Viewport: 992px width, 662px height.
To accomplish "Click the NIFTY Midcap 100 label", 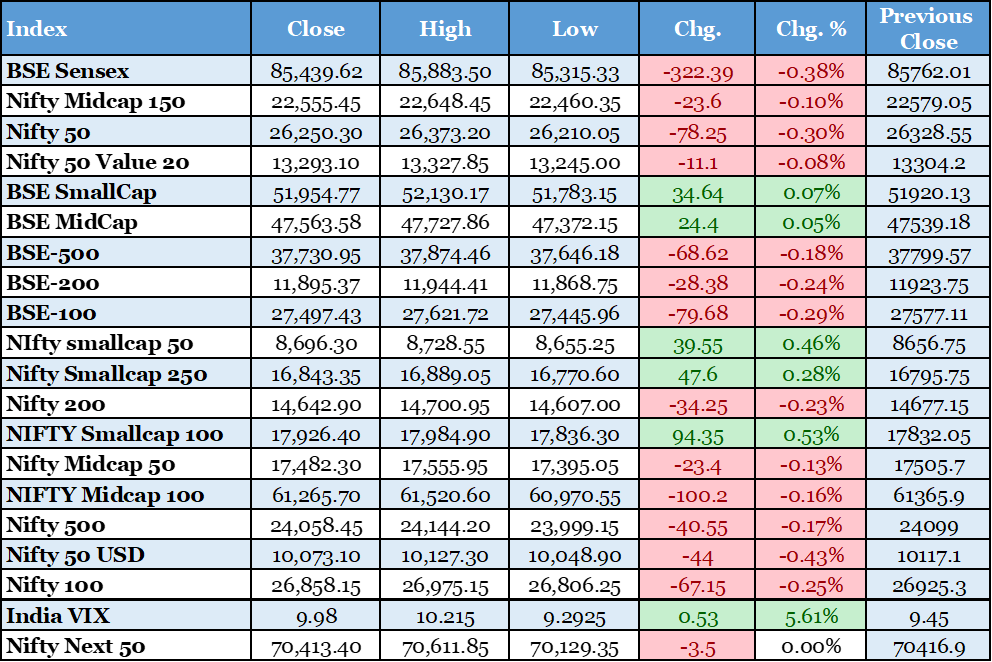I will click(105, 495).
